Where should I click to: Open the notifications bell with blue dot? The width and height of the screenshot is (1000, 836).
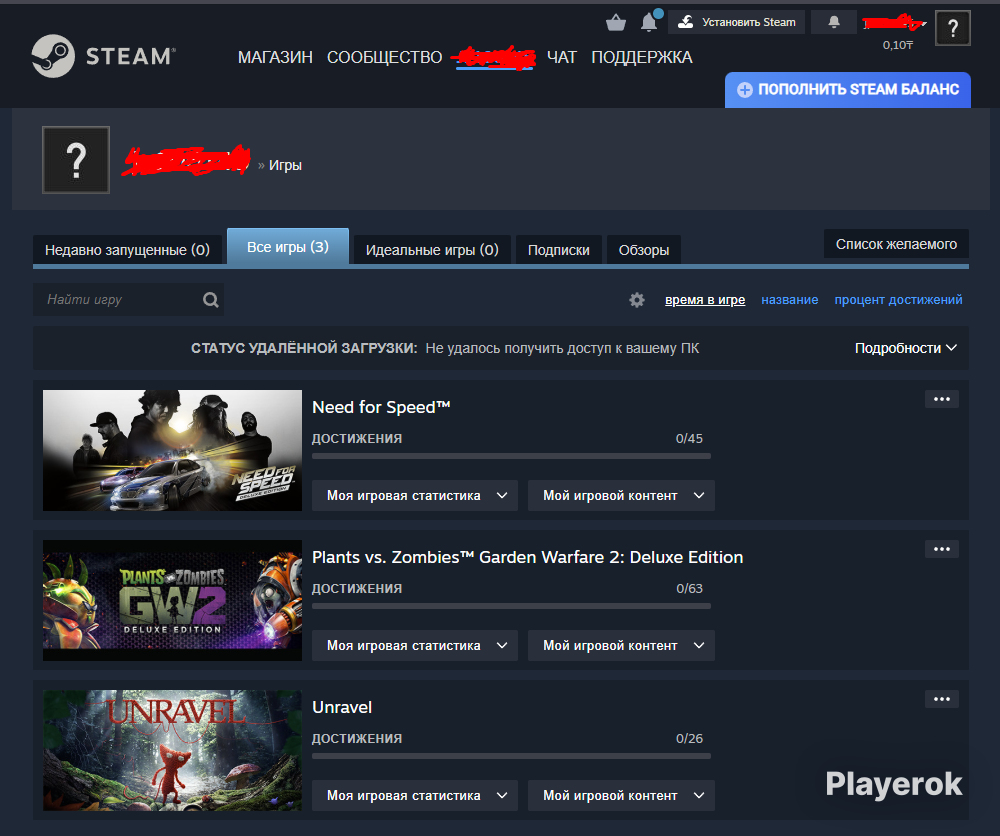coord(650,21)
